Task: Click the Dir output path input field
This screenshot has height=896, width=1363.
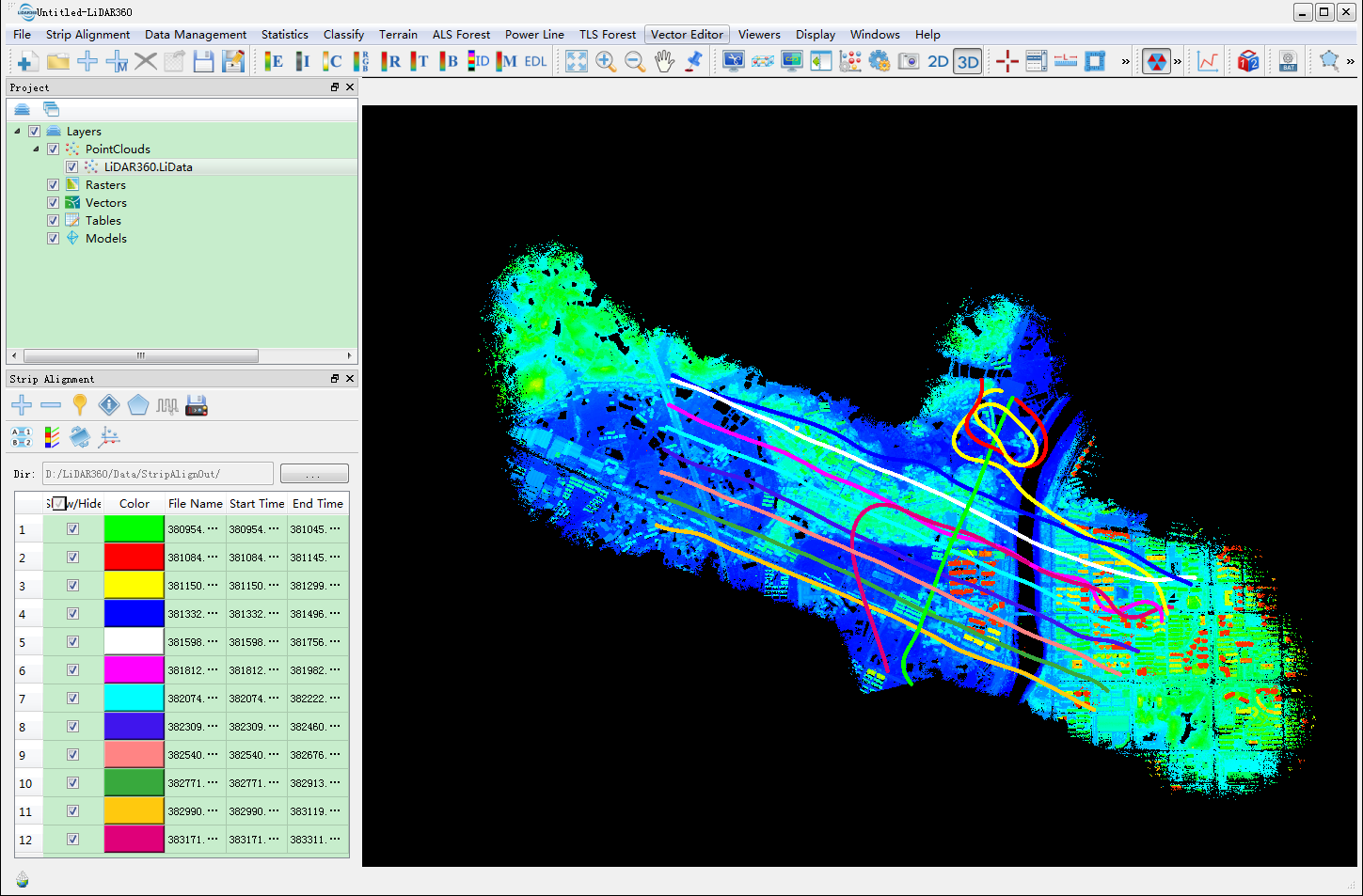Action: coord(157,474)
